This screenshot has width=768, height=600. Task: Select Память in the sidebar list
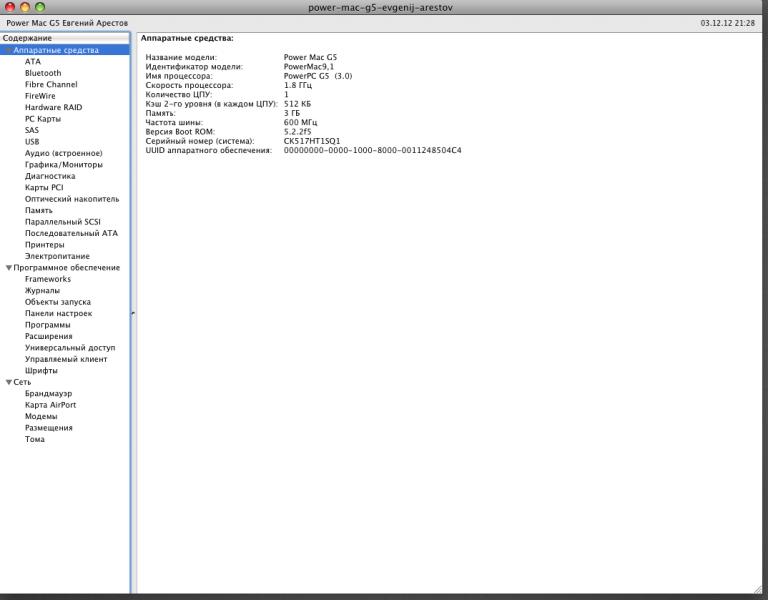(x=39, y=211)
